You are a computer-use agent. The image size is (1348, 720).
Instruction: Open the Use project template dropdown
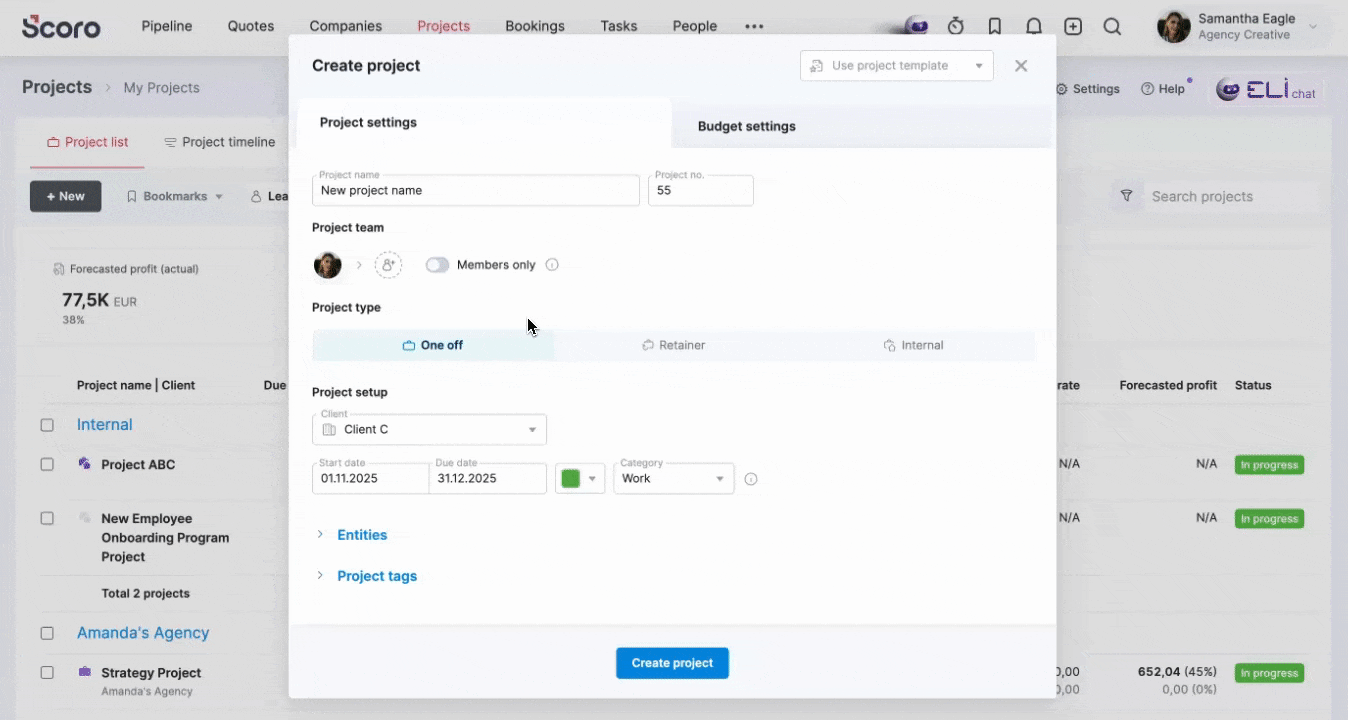point(896,66)
